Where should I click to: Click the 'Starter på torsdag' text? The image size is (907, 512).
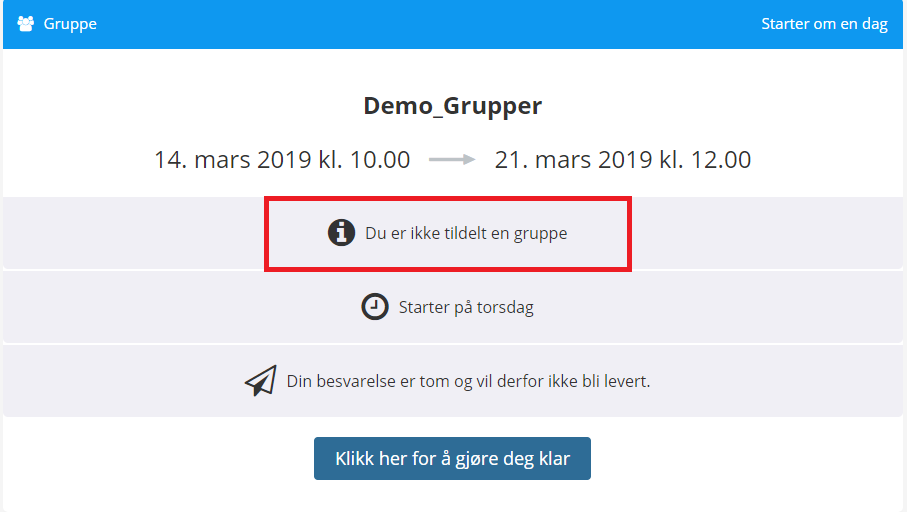466,307
